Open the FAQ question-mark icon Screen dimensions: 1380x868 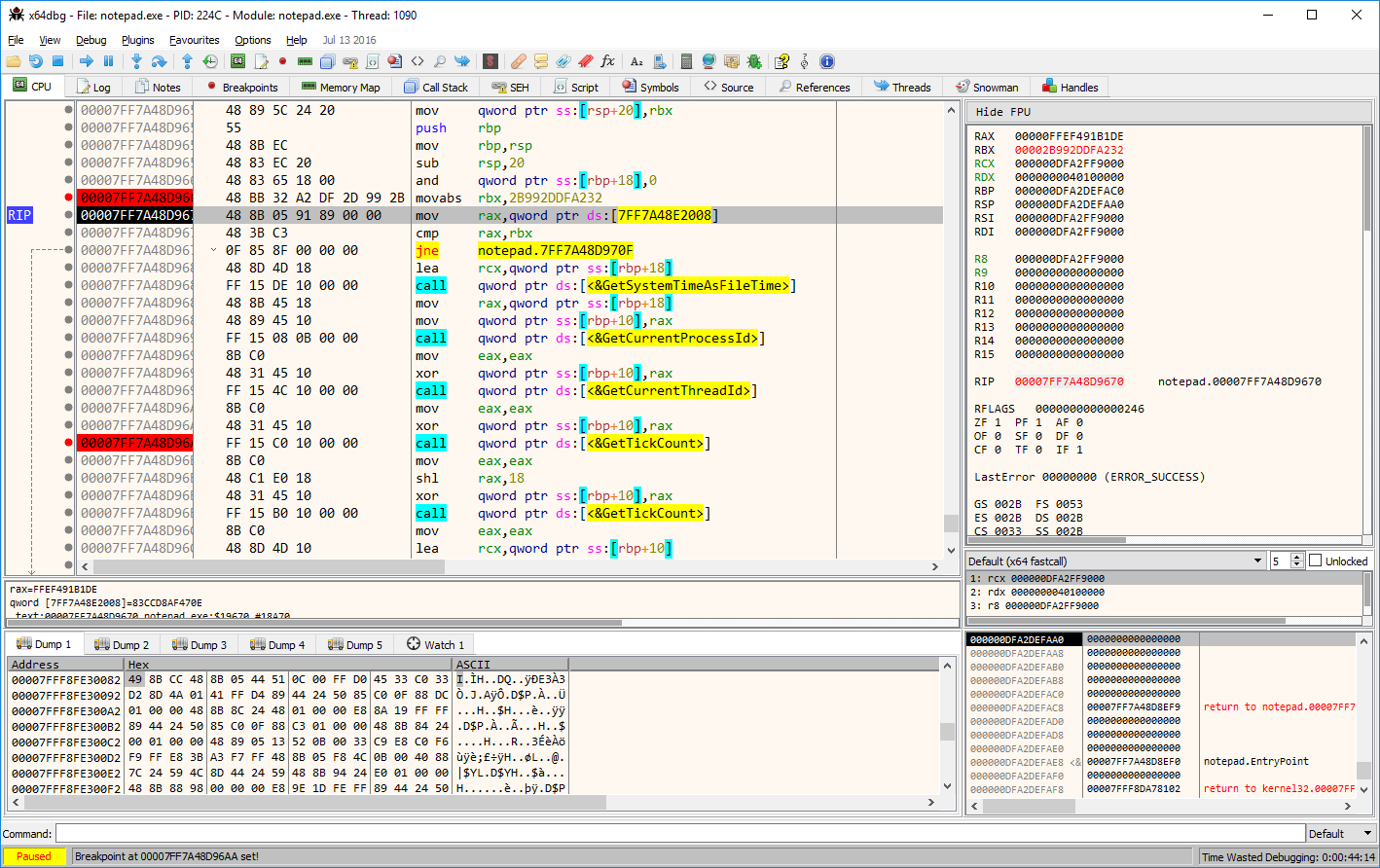781,61
